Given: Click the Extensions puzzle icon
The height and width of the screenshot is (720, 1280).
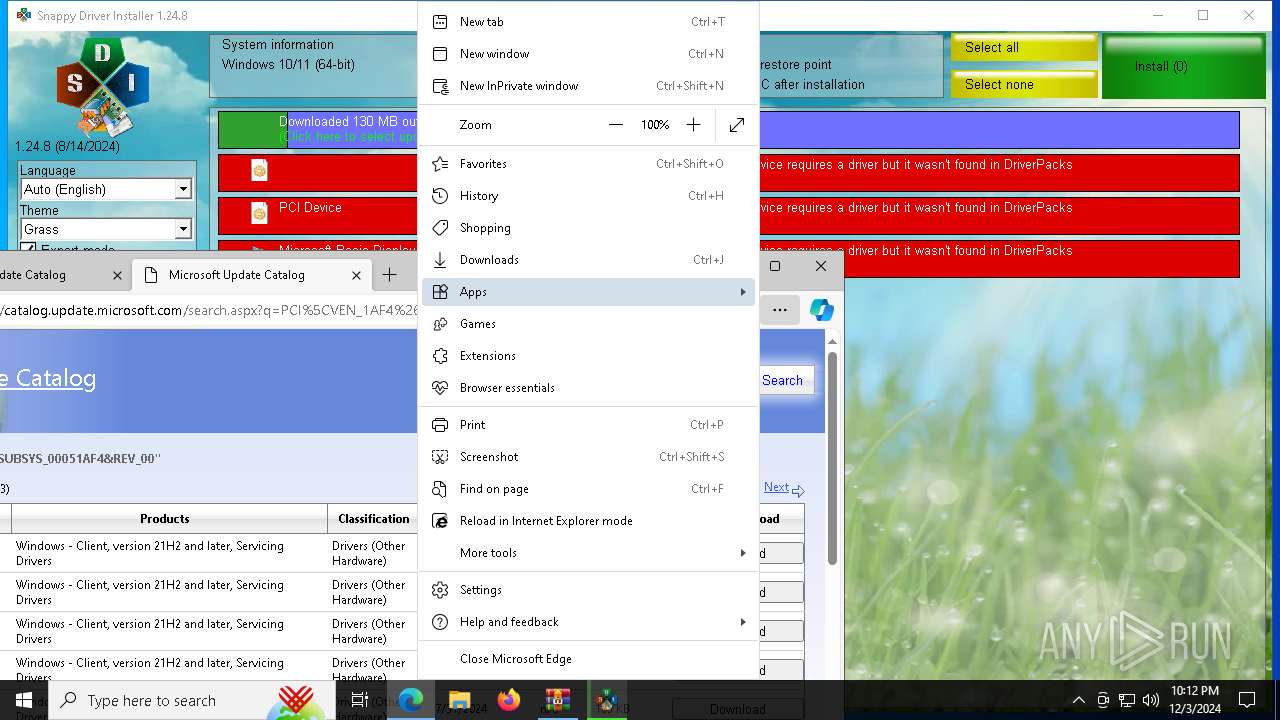Looking at the screenshot, I should tap(439, 356).
